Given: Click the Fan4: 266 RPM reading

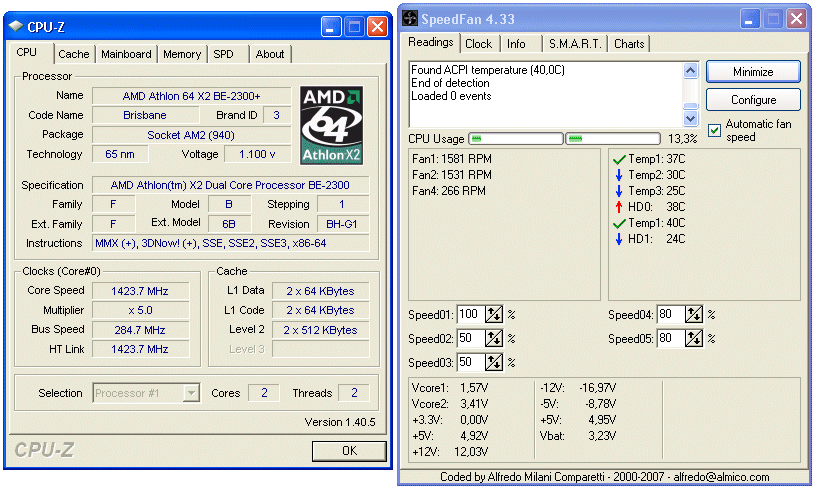Looking at the screenshot, I should pos(449,191).
